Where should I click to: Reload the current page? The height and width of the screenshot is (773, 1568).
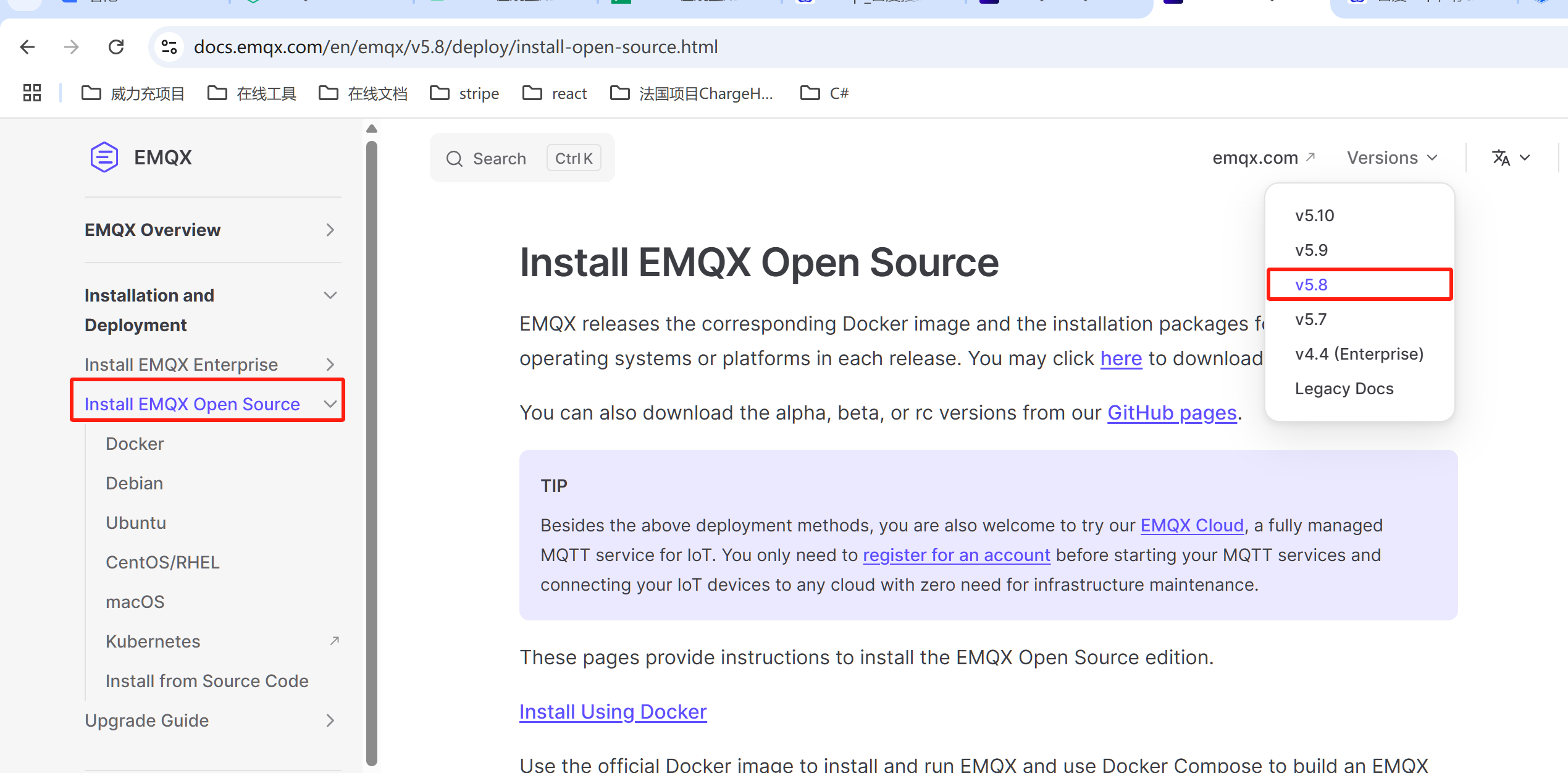click(116, 47)
